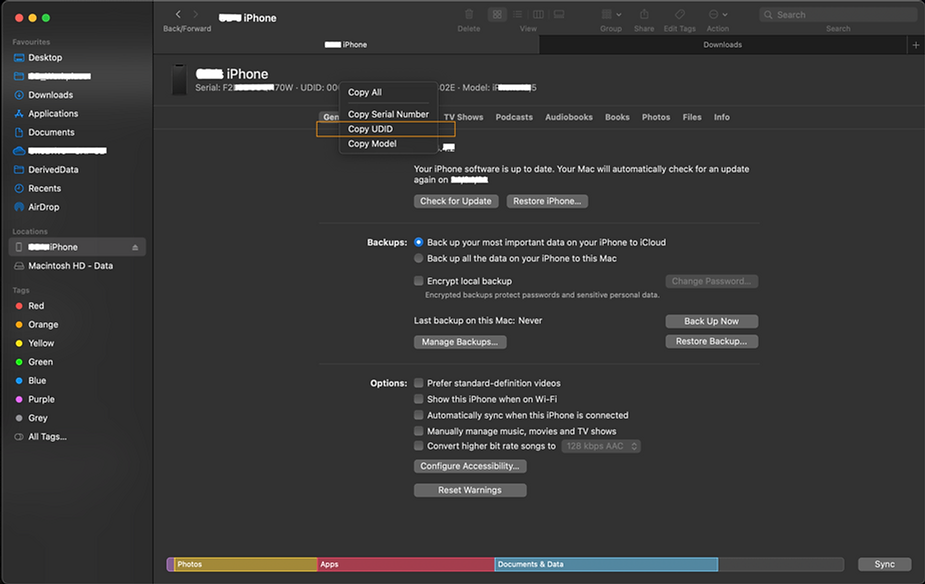Screen dimensions: 925x584
Task: Open the 128 kbps AAC dropdown
Action: click(600, 446)
